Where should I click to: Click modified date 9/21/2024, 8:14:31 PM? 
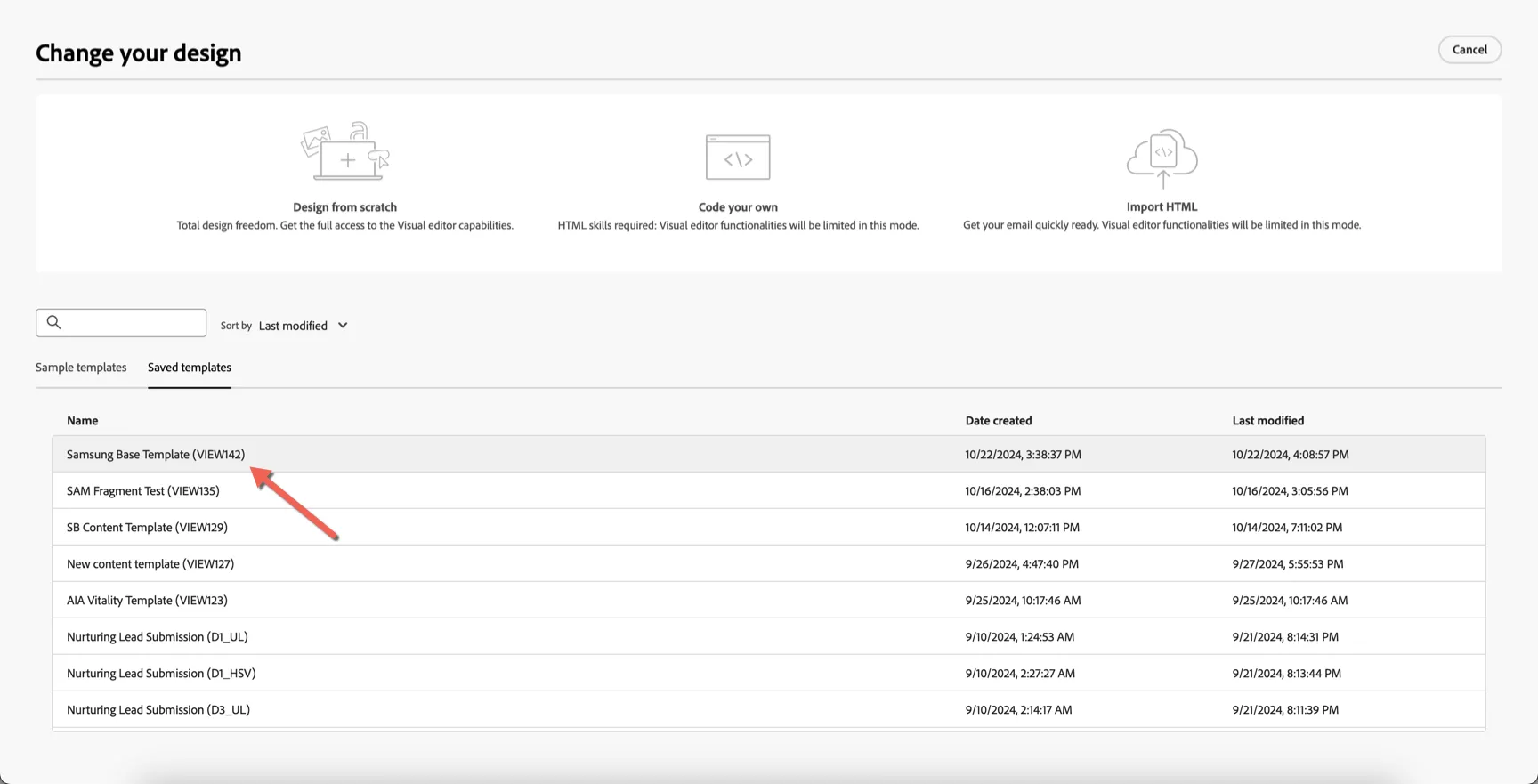coord(1285,637)
